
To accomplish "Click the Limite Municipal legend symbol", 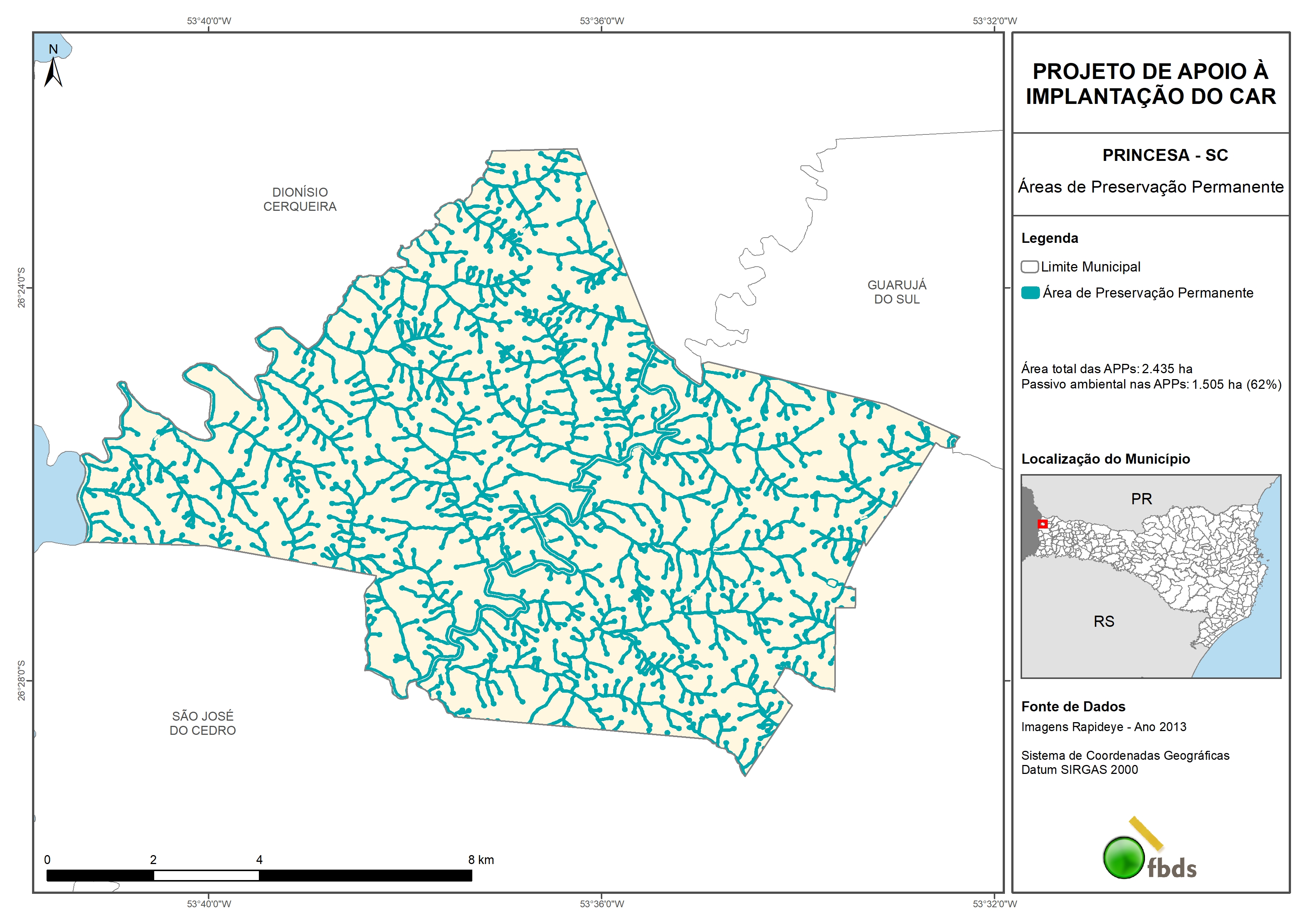I will click(x=1029, y=267).
